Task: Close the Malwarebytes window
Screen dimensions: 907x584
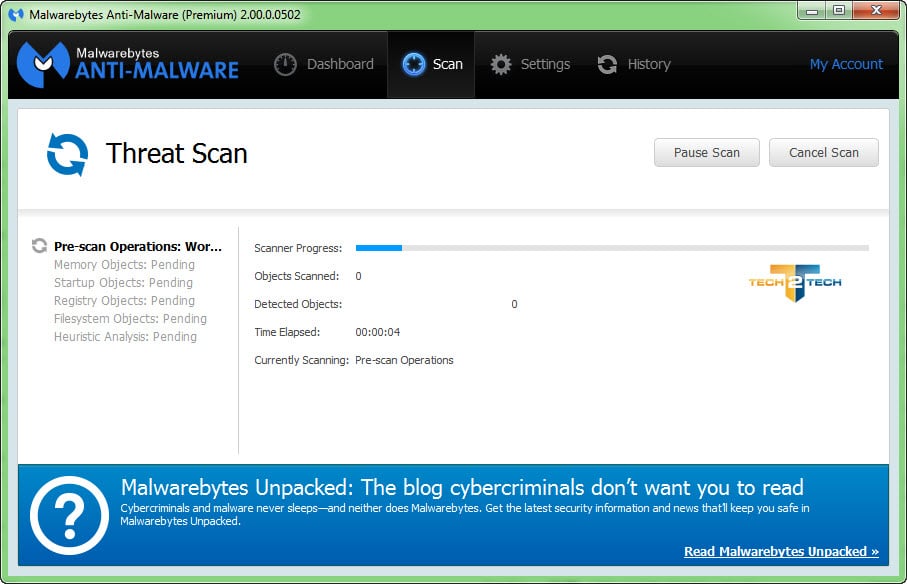Action: point(876,10)
